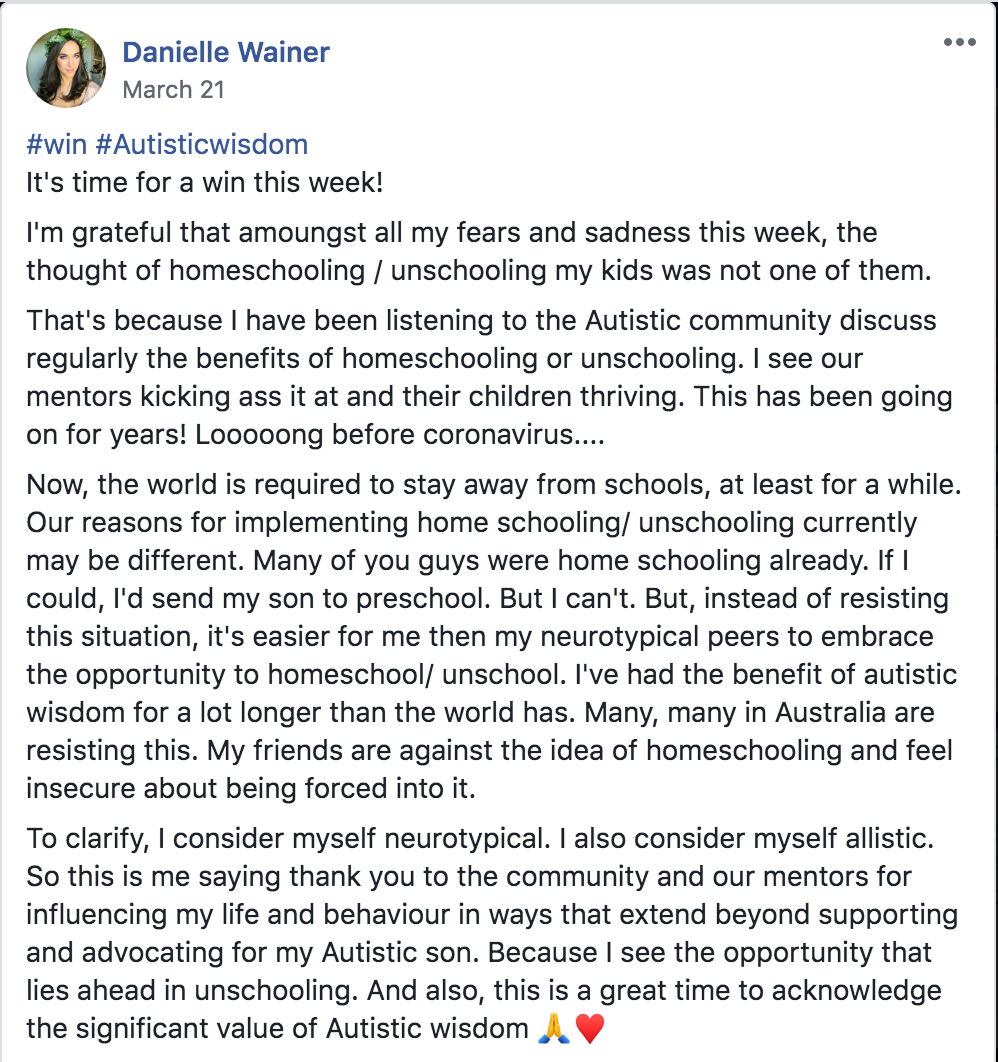Open the post options three-dot menu
The width and height of the screenshot is (998, 1062).
pos(959,42)
